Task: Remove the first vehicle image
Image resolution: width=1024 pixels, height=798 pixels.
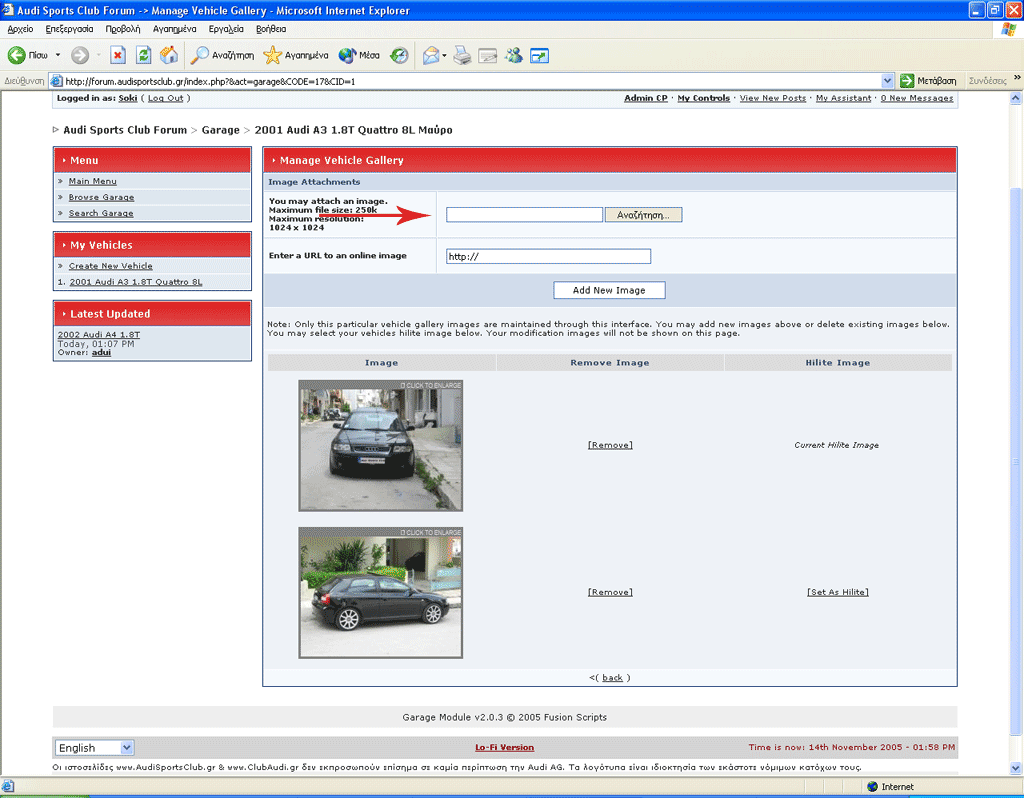Action: (x=610, y=445)
